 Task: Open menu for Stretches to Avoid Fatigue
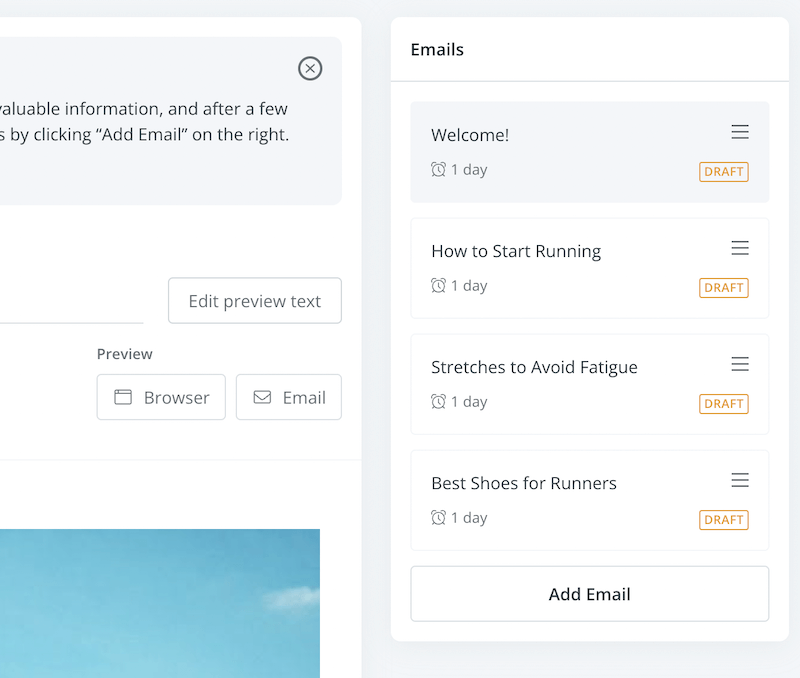(740, 364)
